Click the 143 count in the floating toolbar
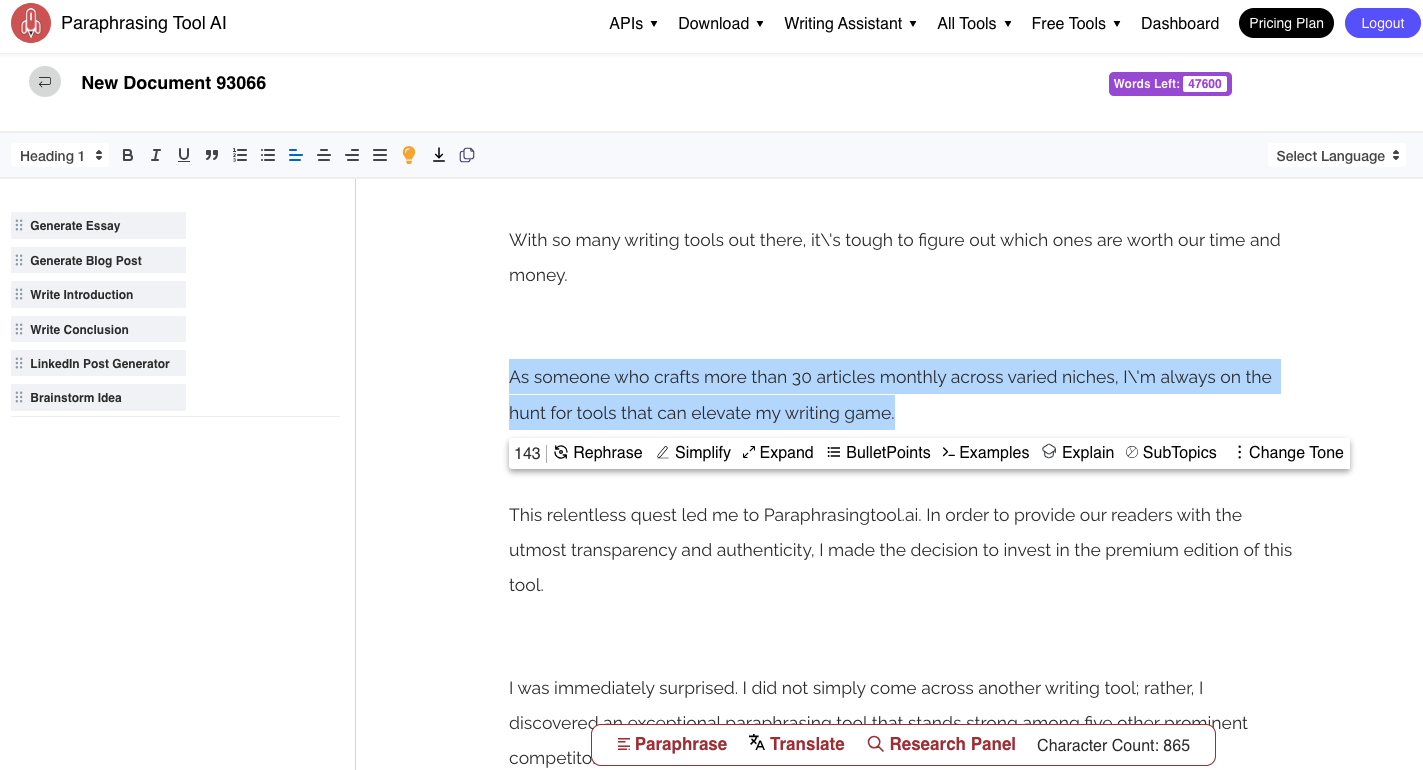Viewport: 1423px width, 770px height. click(527, 453)
